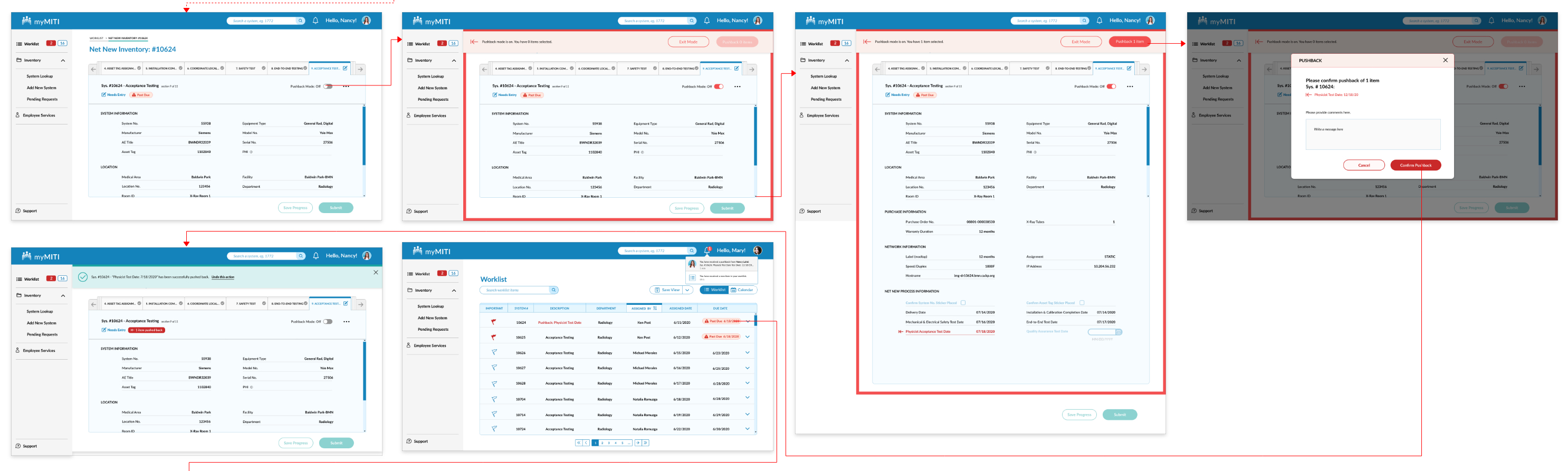This screenshot has width=1568, height=471.
Task: Go to next page arrow in Worklist pagination
Action: click(x=637, y=443)
